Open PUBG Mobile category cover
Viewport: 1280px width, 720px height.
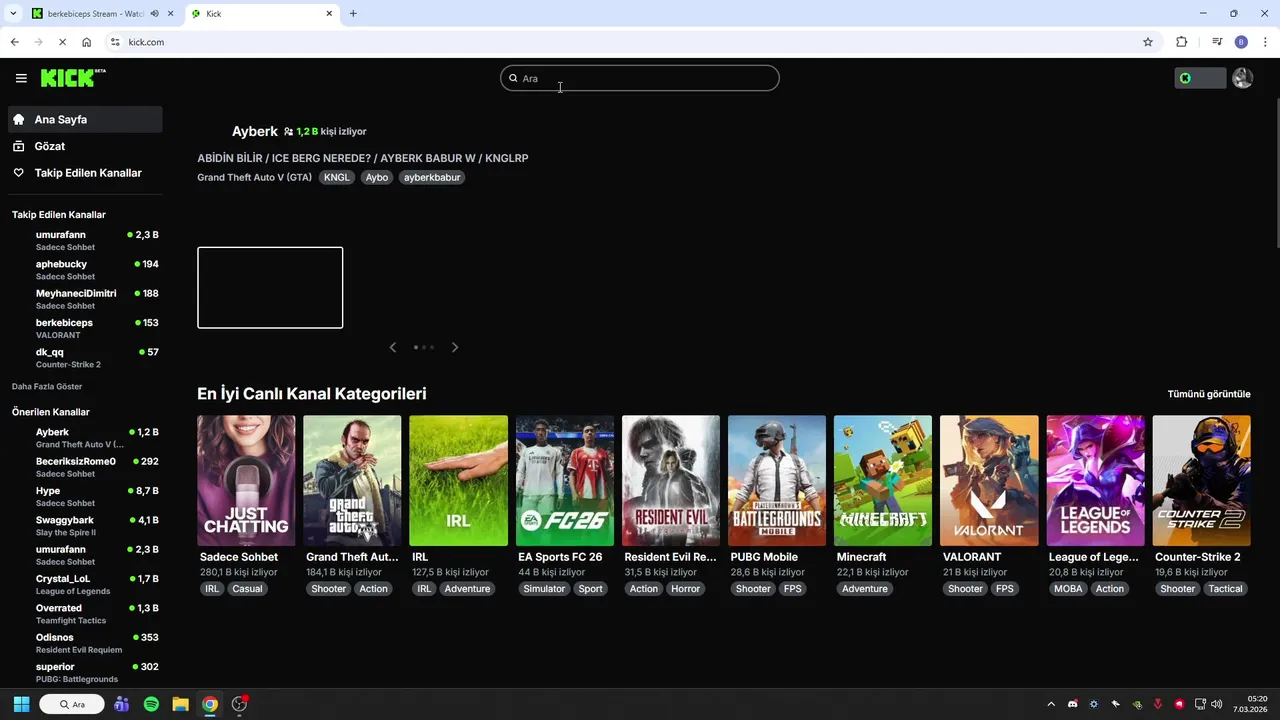tap(777, 481)
